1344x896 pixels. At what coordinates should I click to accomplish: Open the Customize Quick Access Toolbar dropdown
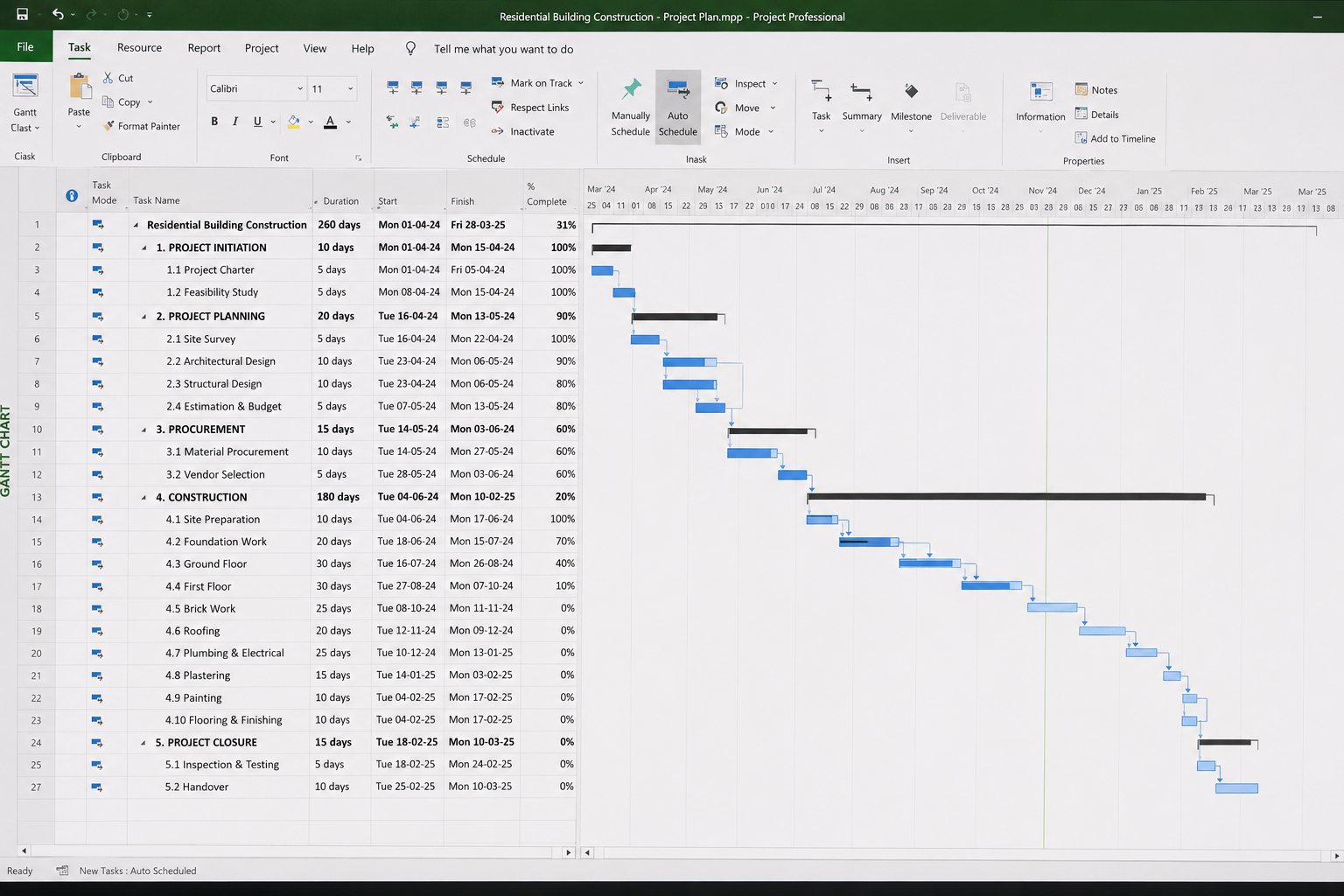tap(149, 14)
